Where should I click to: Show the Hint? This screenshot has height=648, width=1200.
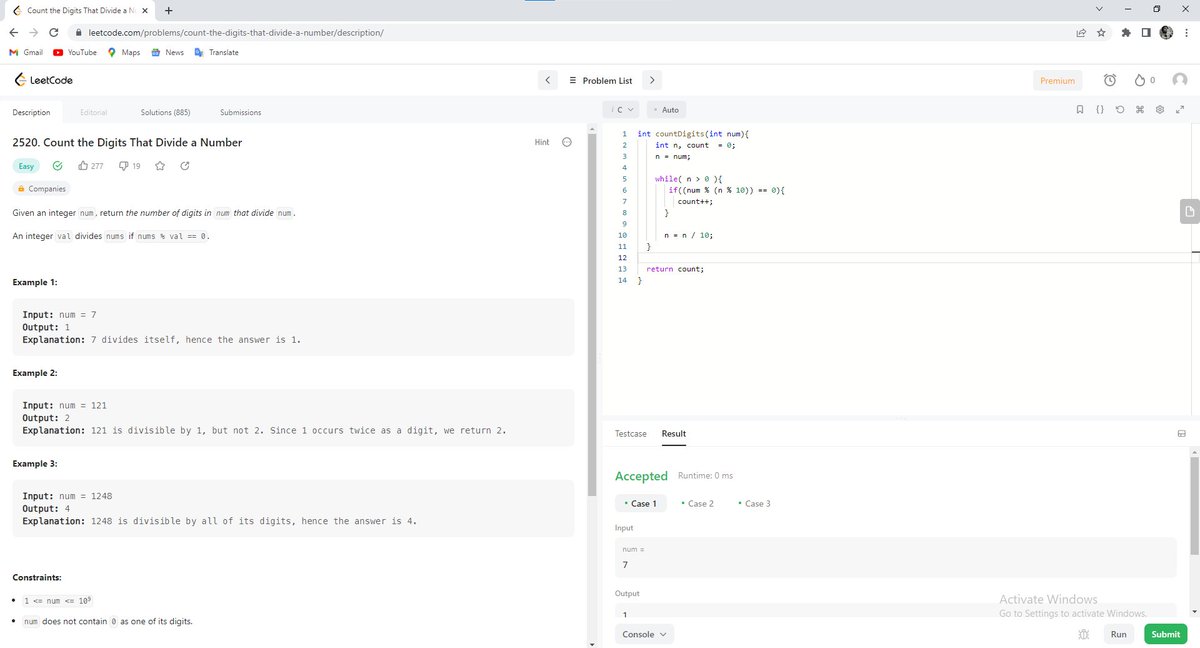tap(542, 142)
